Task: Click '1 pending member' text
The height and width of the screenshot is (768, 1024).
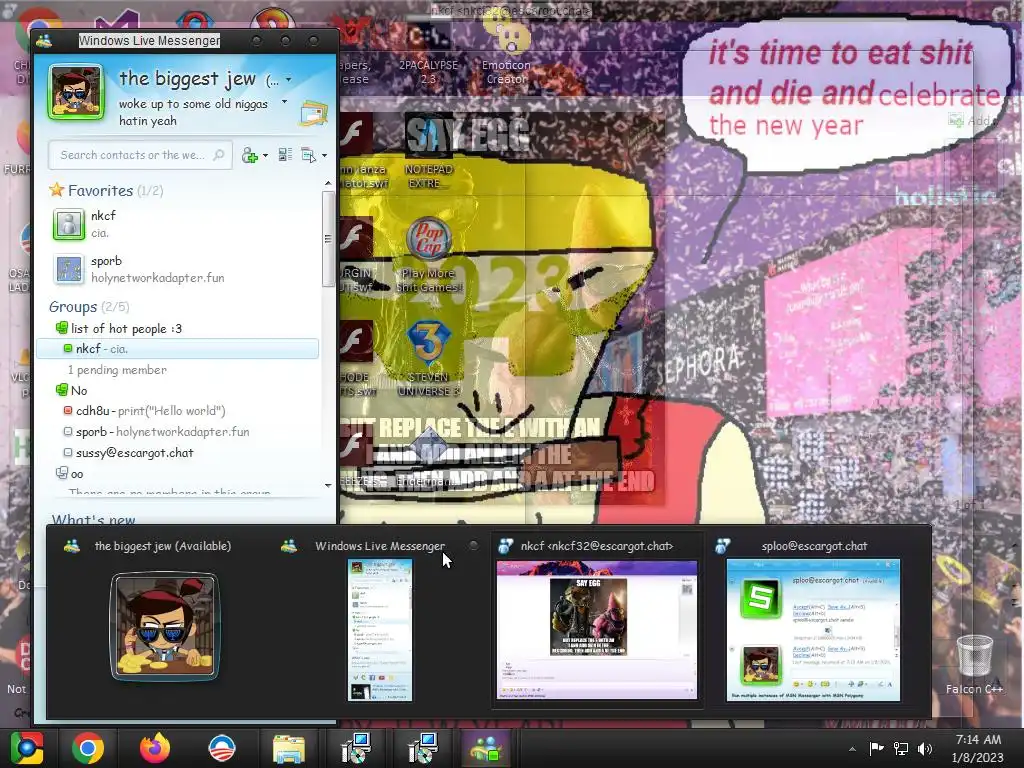Action: 117,370
